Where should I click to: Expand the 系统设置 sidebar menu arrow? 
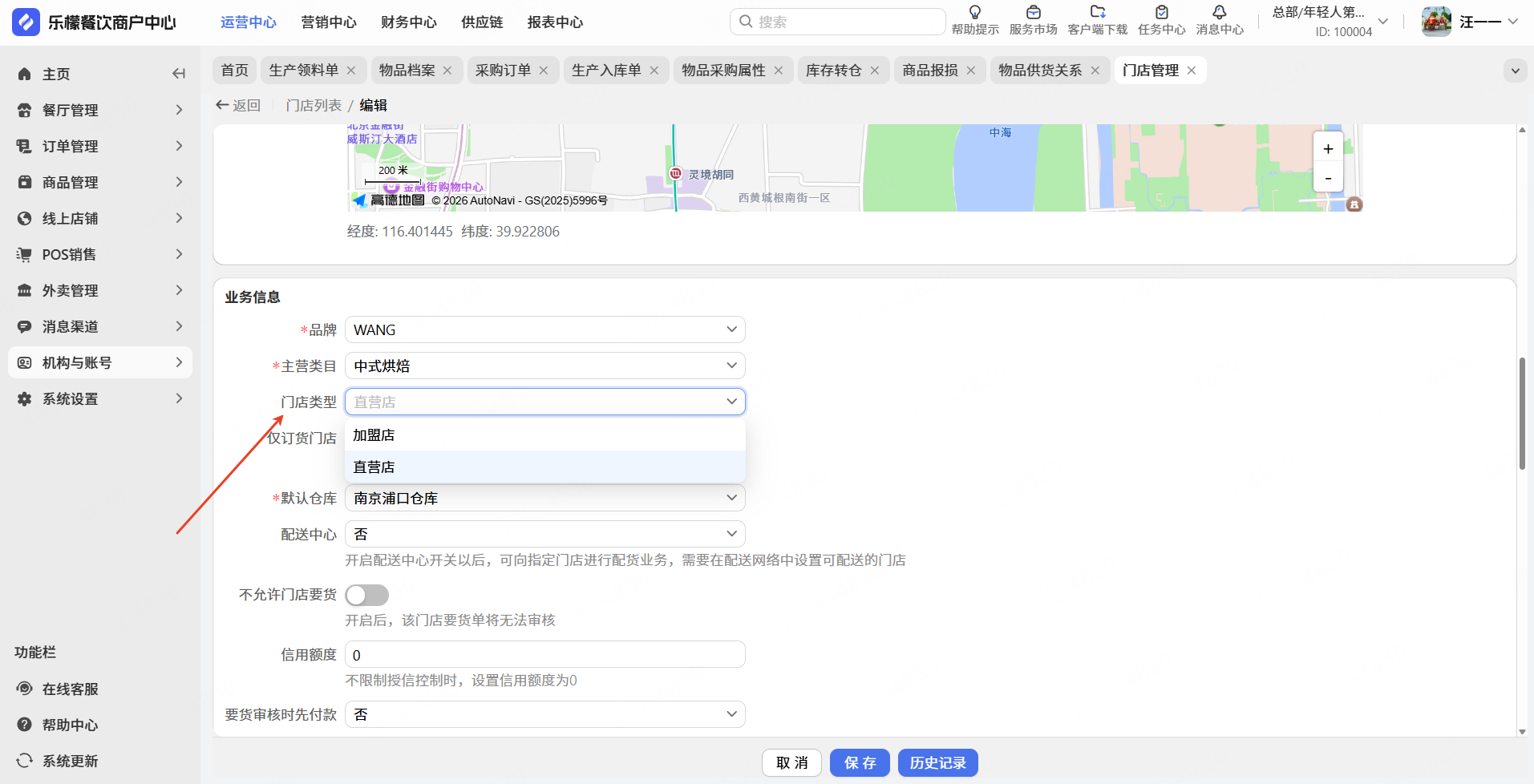tap(179, 398)
